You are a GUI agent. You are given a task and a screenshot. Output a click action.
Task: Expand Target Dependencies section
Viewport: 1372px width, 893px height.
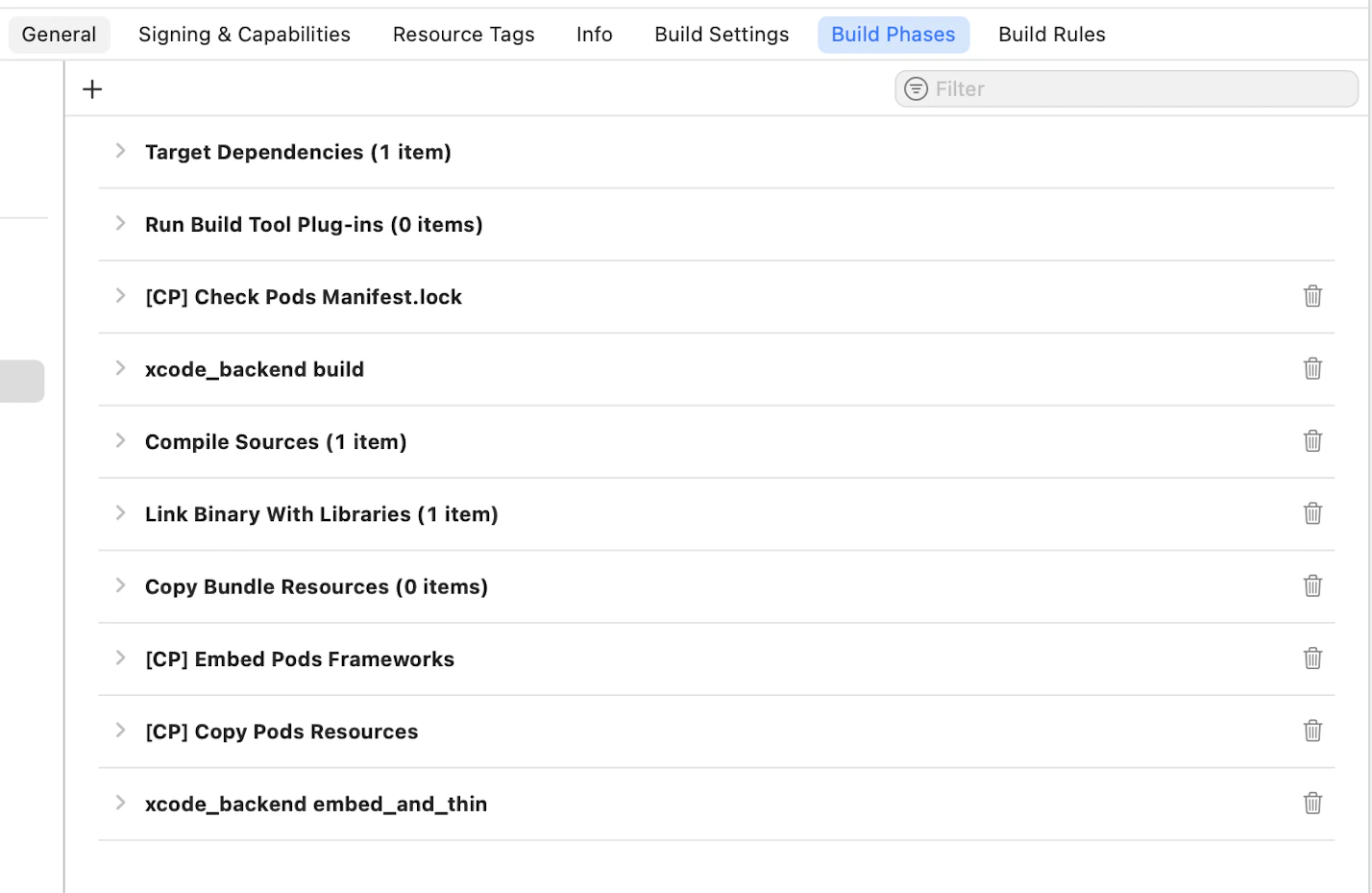(x=120, y=151)
